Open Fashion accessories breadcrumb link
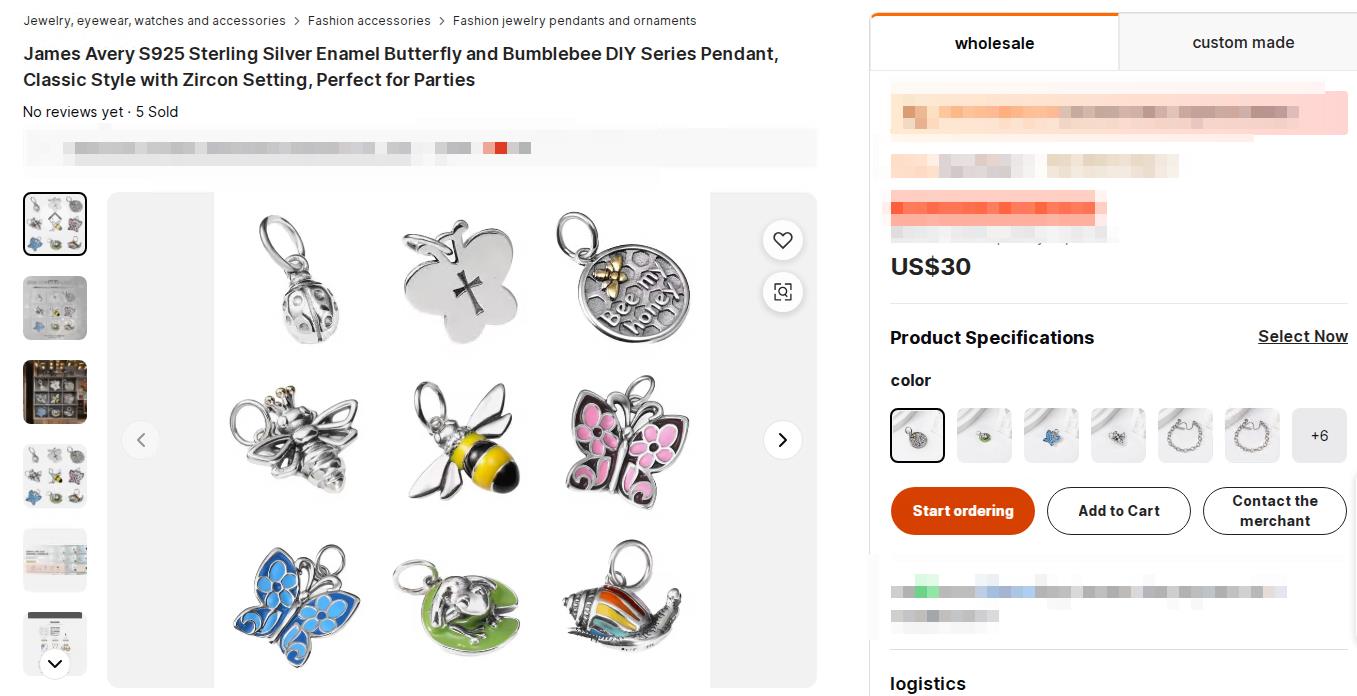The width and height of the screenshot is (1357, 696). pyautogui.click(x=369, y=21)
